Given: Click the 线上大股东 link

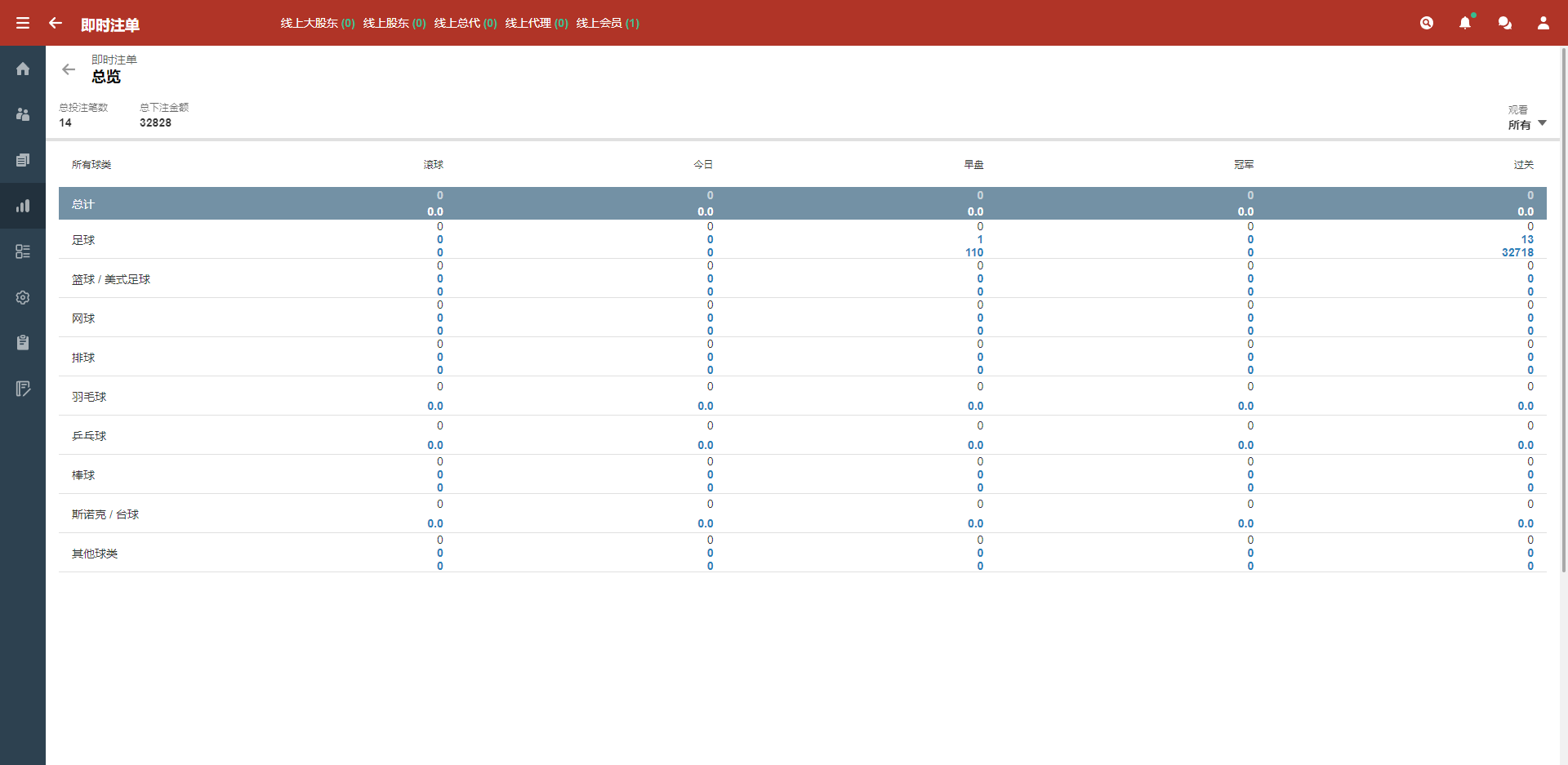Looking at the screenshot, I should pyautogui.click(x=317, y=23).
